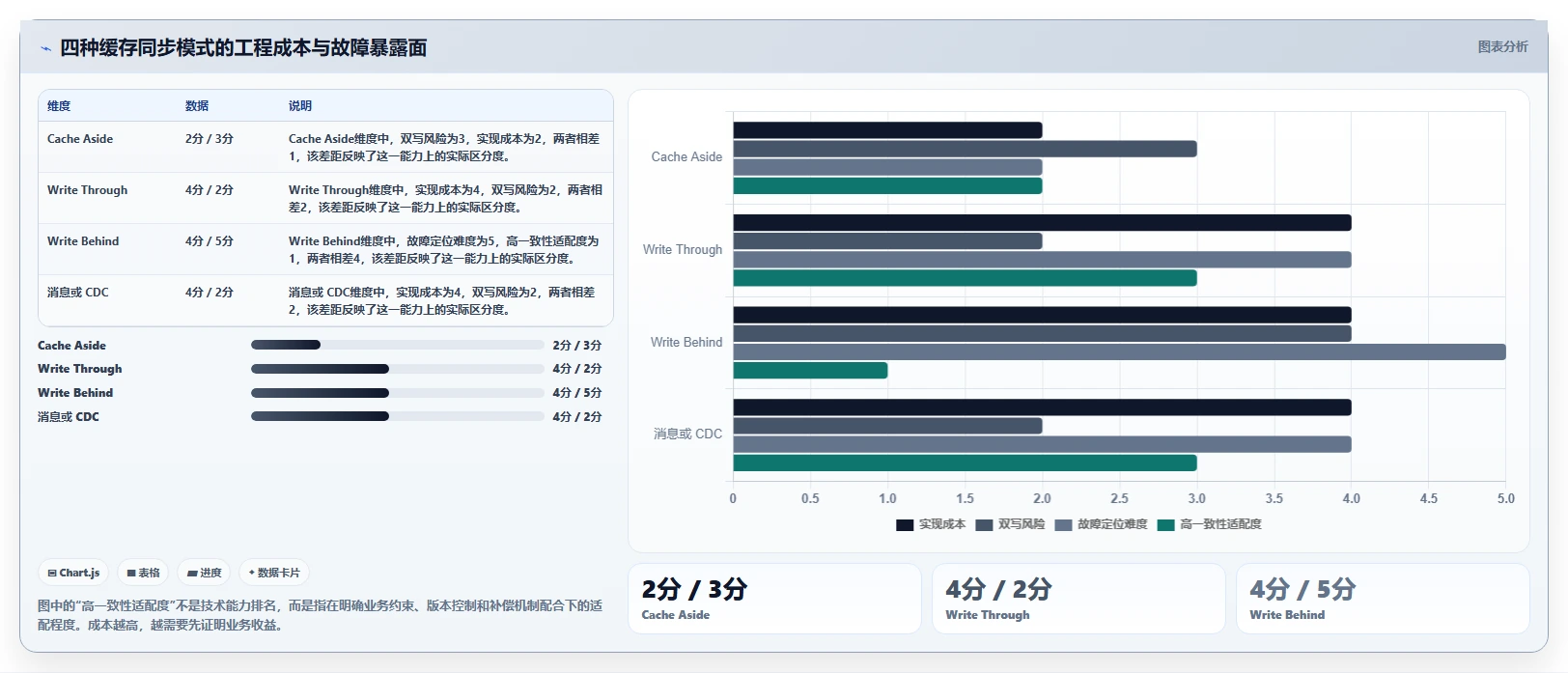1568x673 pixels.
Task: Select the 消息或 CDC table row name
Action: [x=78, y=293]
